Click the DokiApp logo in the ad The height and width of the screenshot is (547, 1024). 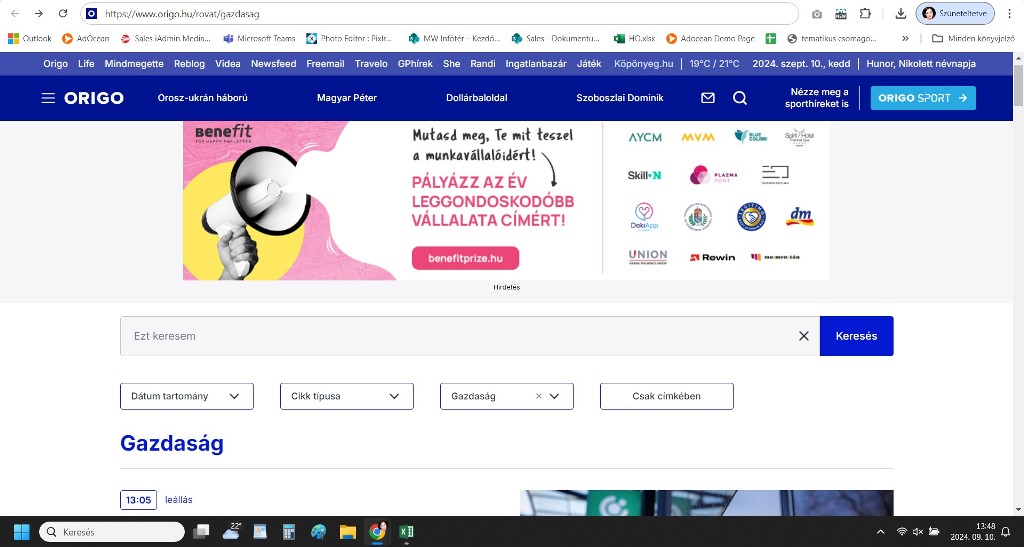point(644,216)
